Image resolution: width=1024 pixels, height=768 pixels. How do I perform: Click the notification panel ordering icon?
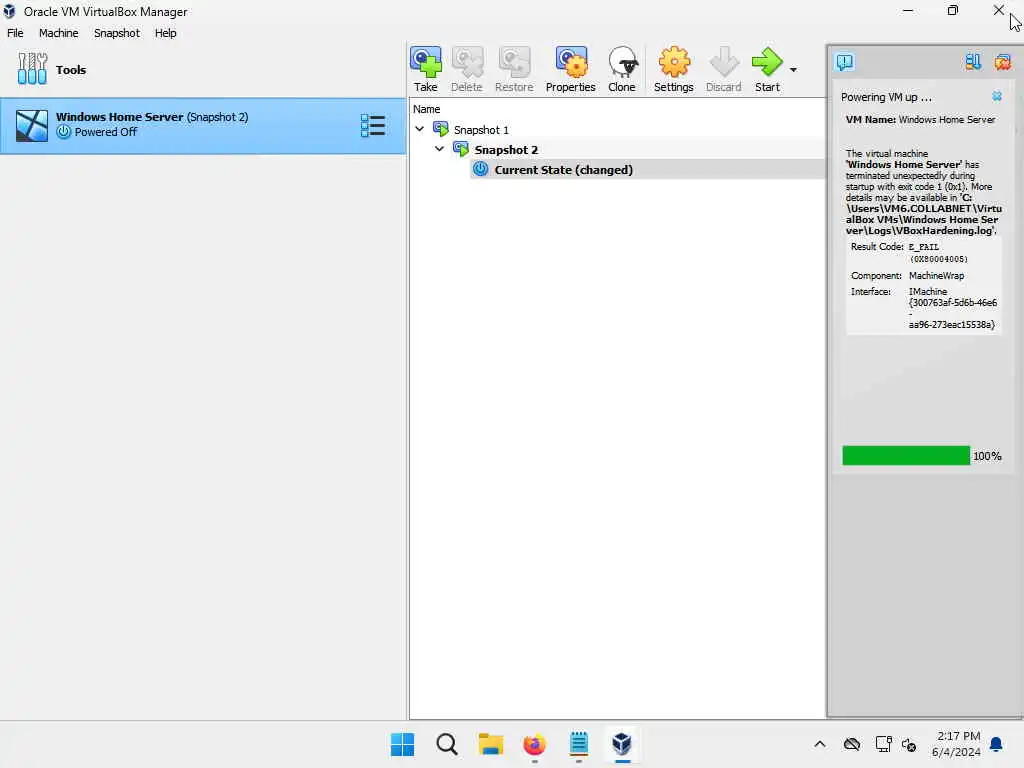tap(973, 61)
